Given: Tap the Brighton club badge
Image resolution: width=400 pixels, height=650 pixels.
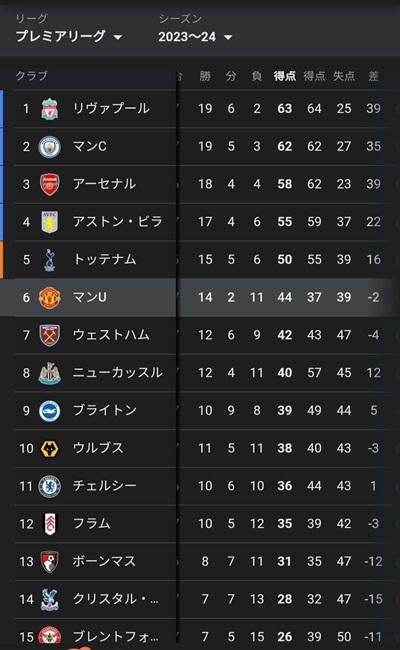Looking at the screenshot, I should point(50,411).
